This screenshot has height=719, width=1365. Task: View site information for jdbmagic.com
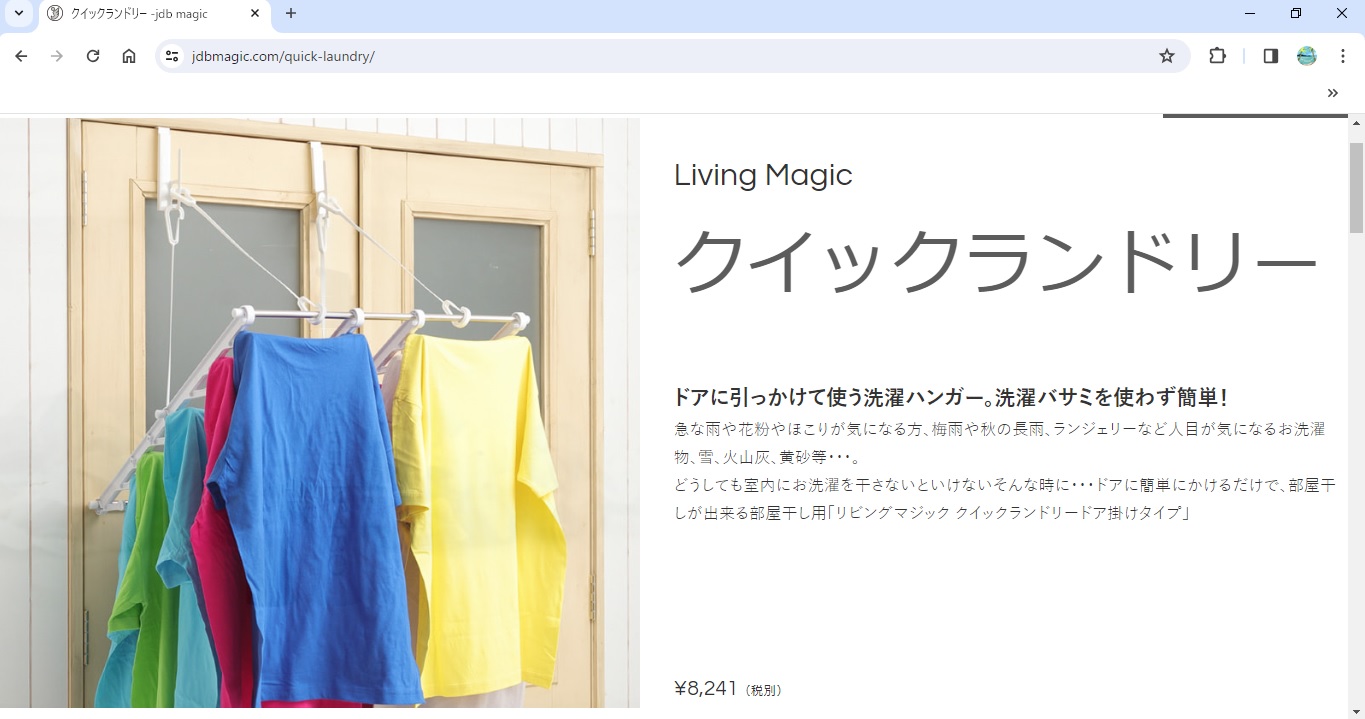coord(172,56)
